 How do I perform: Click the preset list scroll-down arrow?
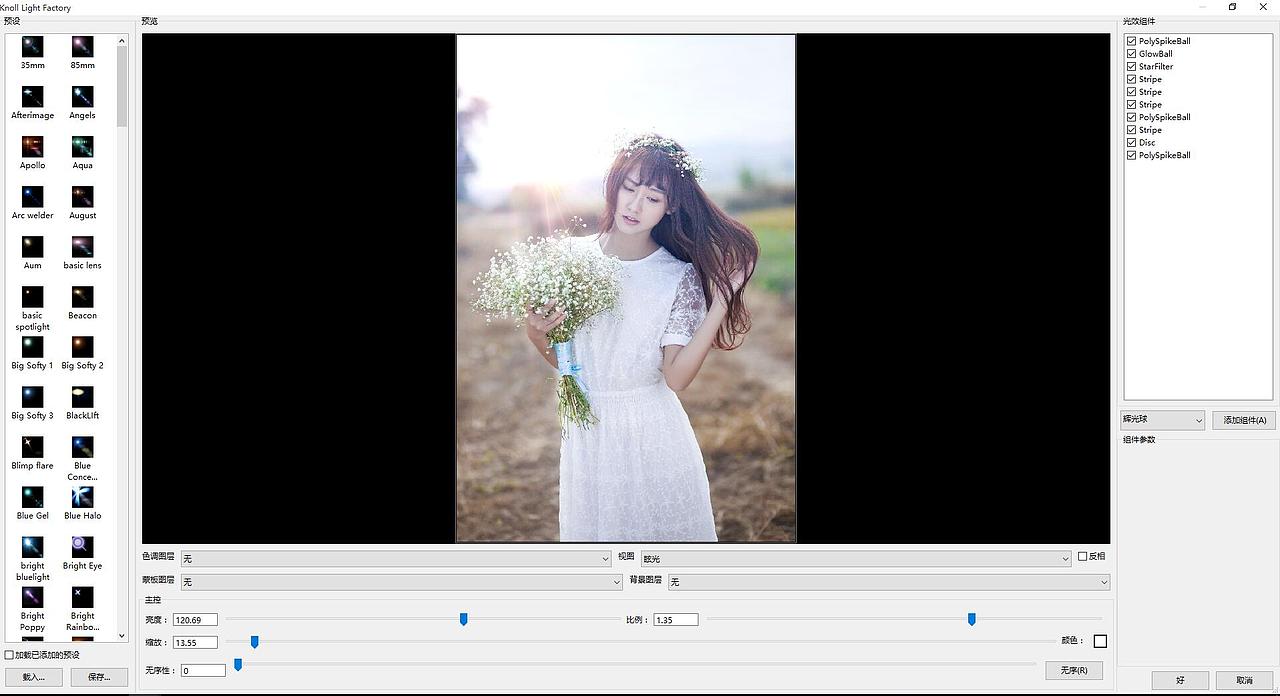pos(122,635)
